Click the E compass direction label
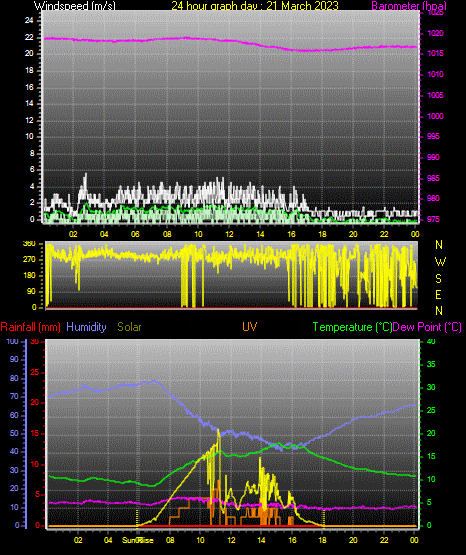Image resolution: width=466 pixels, height=555 pixels. (438, 294)
